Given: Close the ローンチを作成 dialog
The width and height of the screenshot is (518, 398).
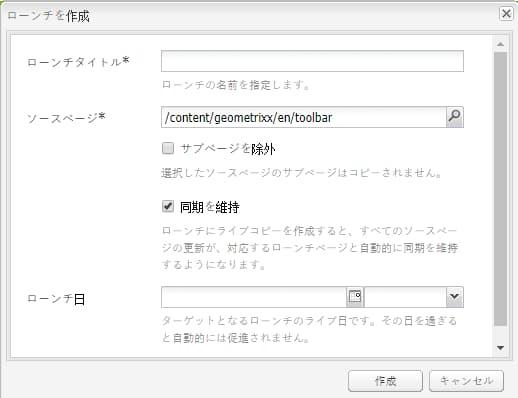Looking at the screenshot, I should pyautogui.click(x=506, y=14).
